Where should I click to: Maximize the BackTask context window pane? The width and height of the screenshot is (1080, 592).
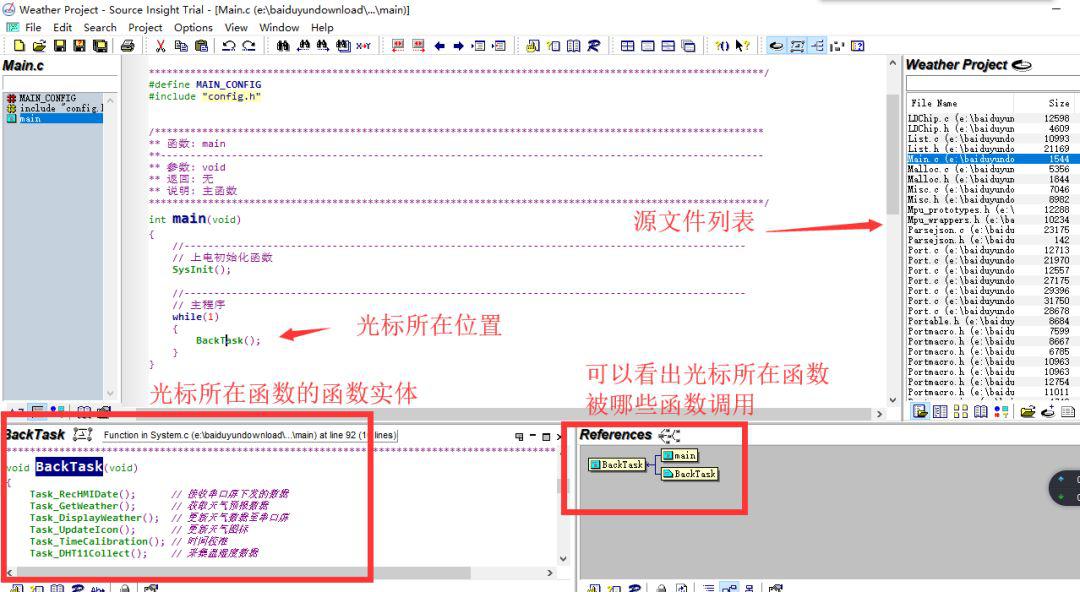[546, 436]
